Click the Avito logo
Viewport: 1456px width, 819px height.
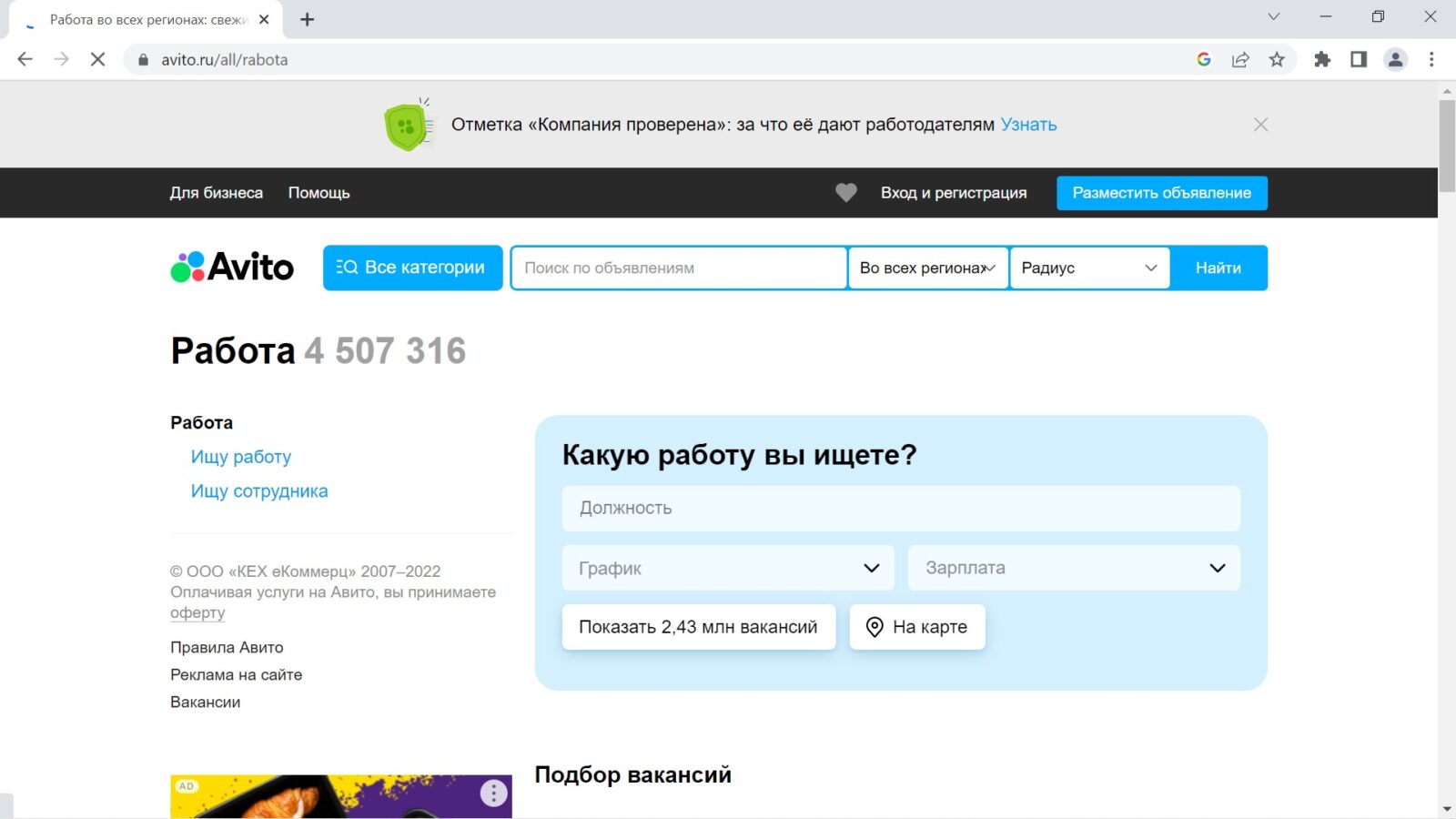232,268
